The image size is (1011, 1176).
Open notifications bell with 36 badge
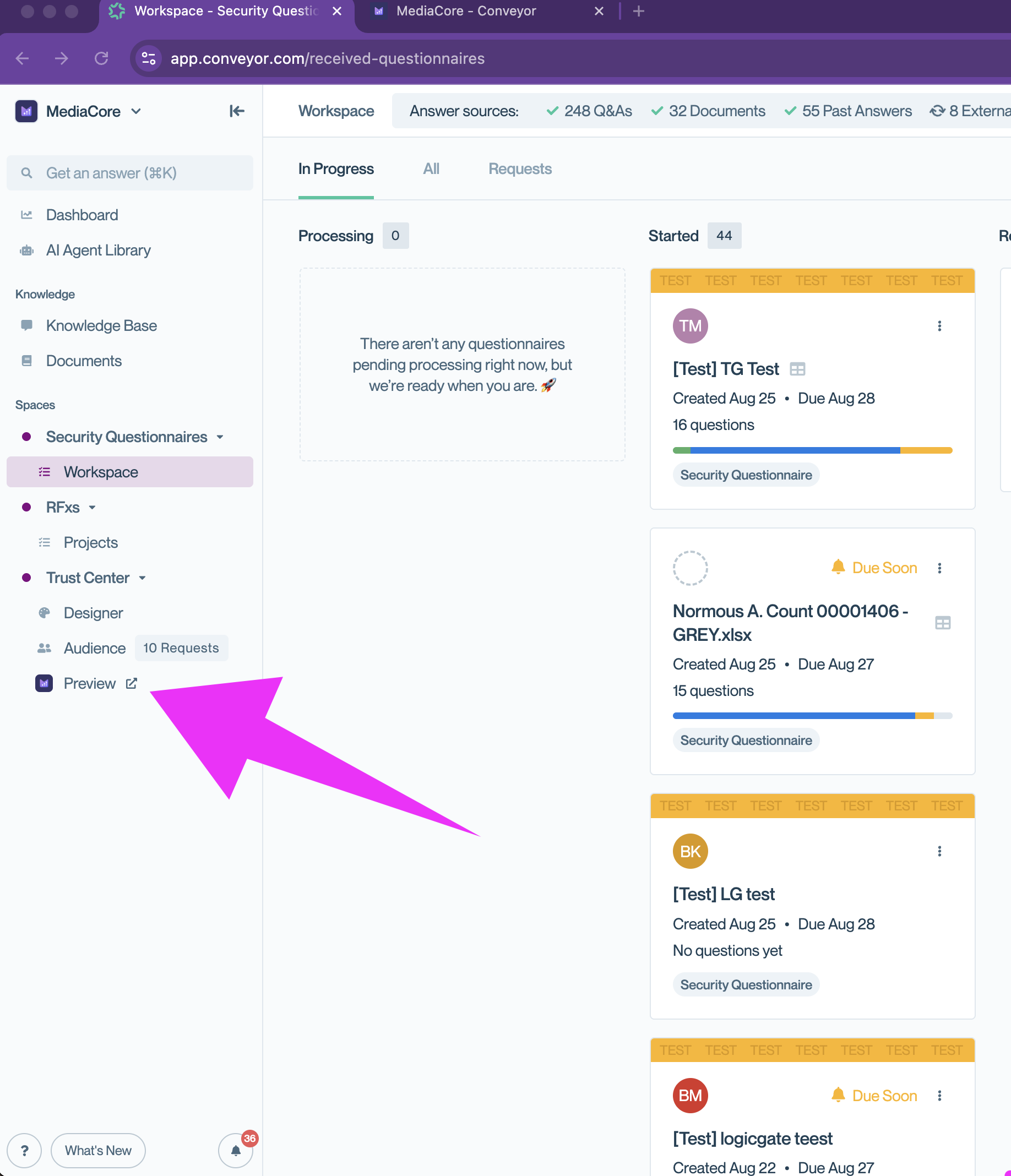236,1151
